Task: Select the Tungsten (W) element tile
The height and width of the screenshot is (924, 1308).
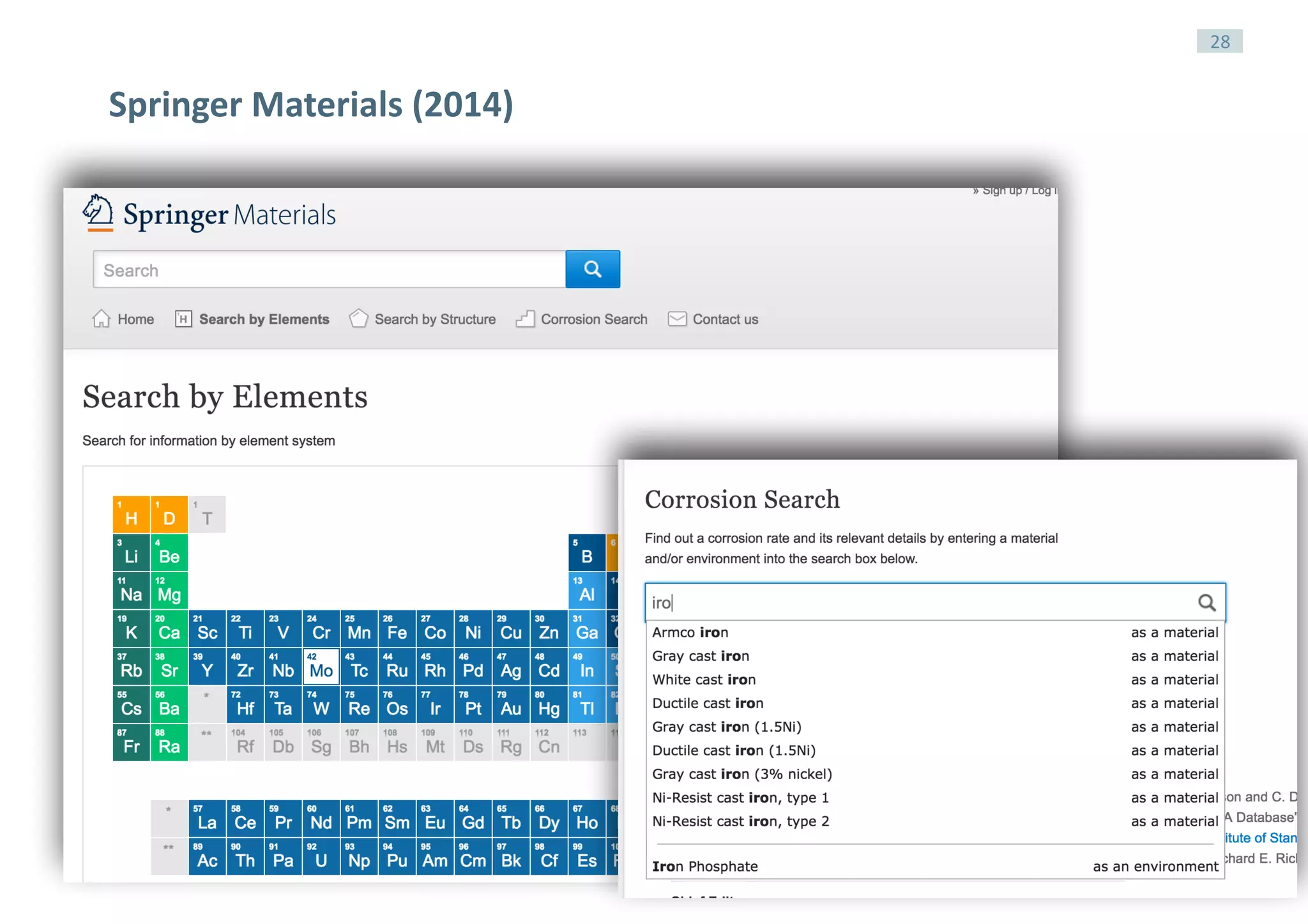Action: point(321,704)
